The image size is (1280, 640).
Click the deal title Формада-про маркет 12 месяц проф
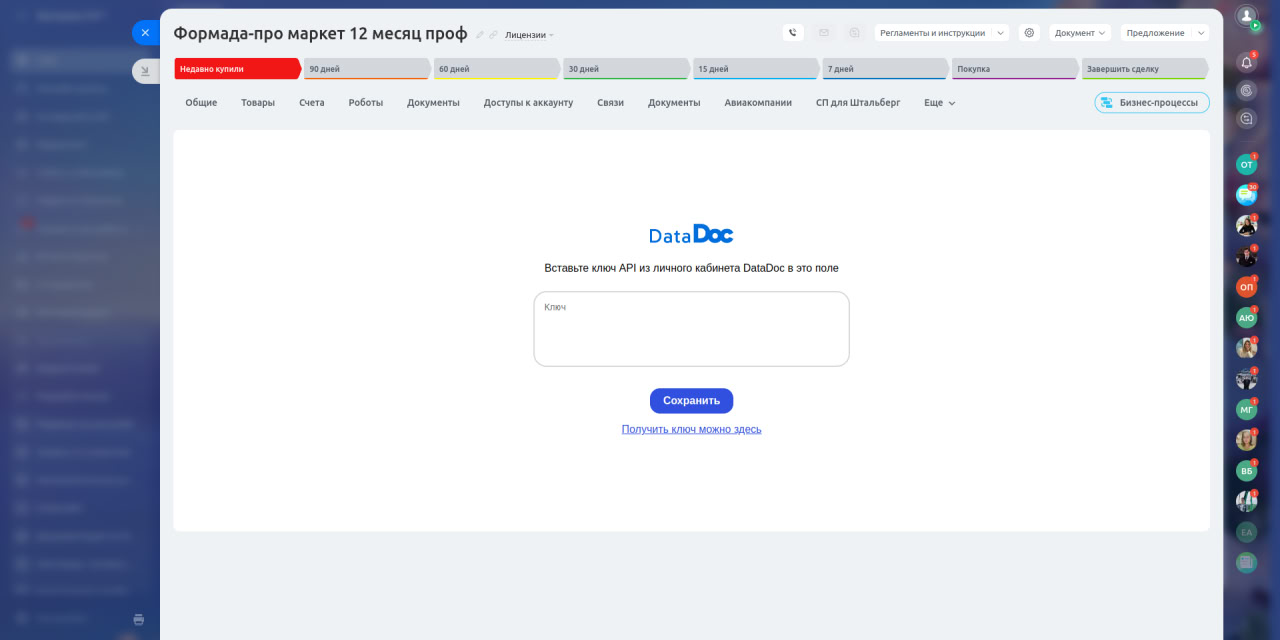[x=320, y=34]
